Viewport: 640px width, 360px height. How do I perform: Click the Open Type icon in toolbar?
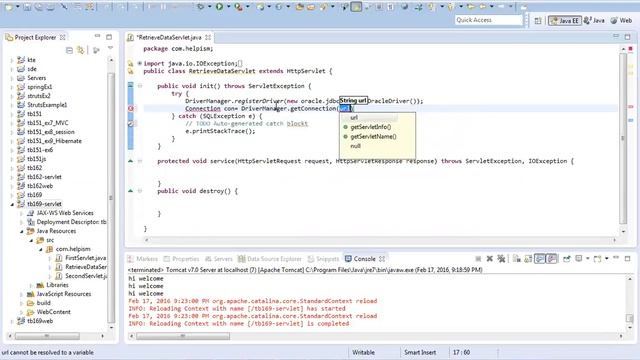[x=299, y=7]
